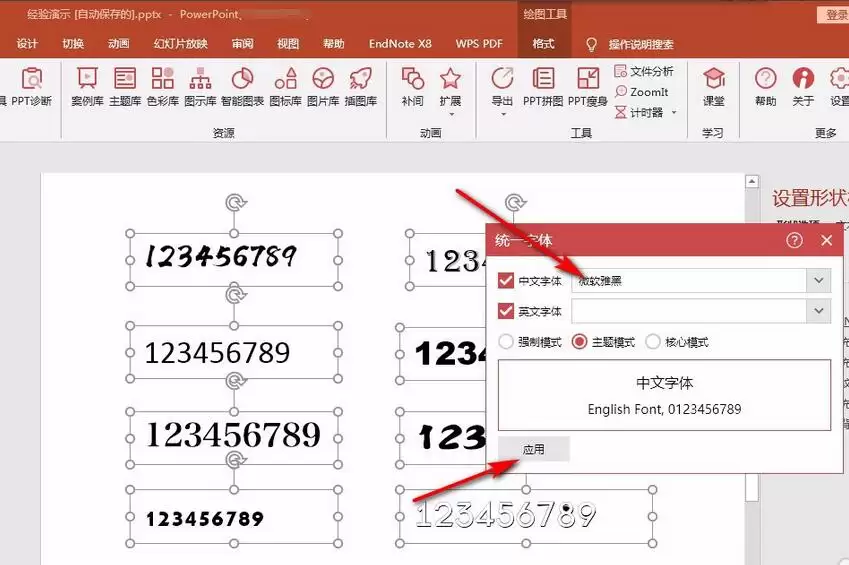Switch to the 幻灯片放映 ribbon tab

[x=180, y=44]
